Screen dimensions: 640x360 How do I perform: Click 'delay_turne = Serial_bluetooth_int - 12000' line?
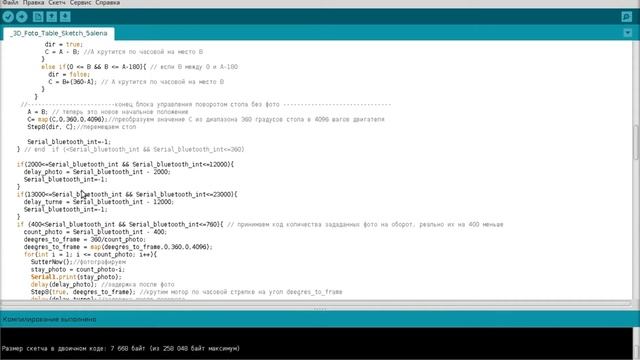[x=99, y=202]
